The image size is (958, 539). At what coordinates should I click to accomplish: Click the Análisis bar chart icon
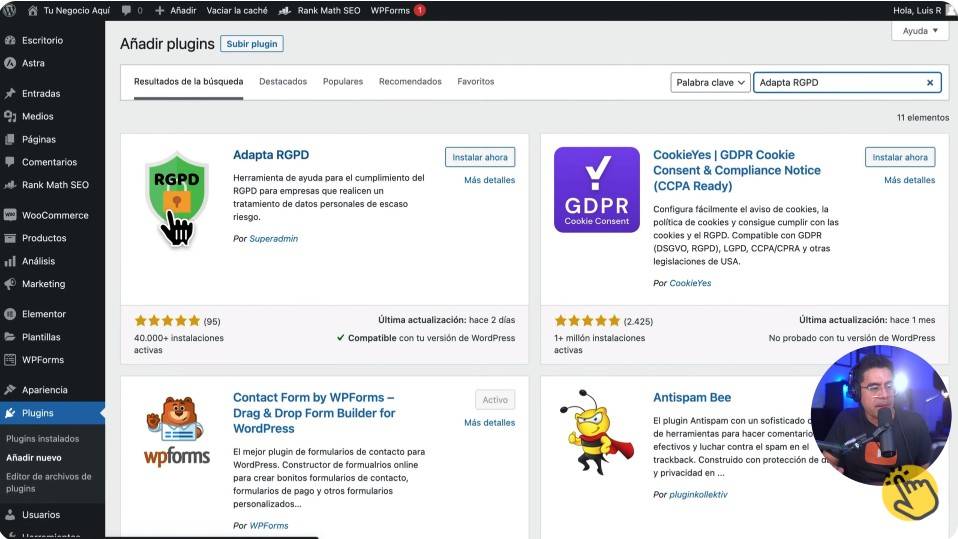click(10, 261)
